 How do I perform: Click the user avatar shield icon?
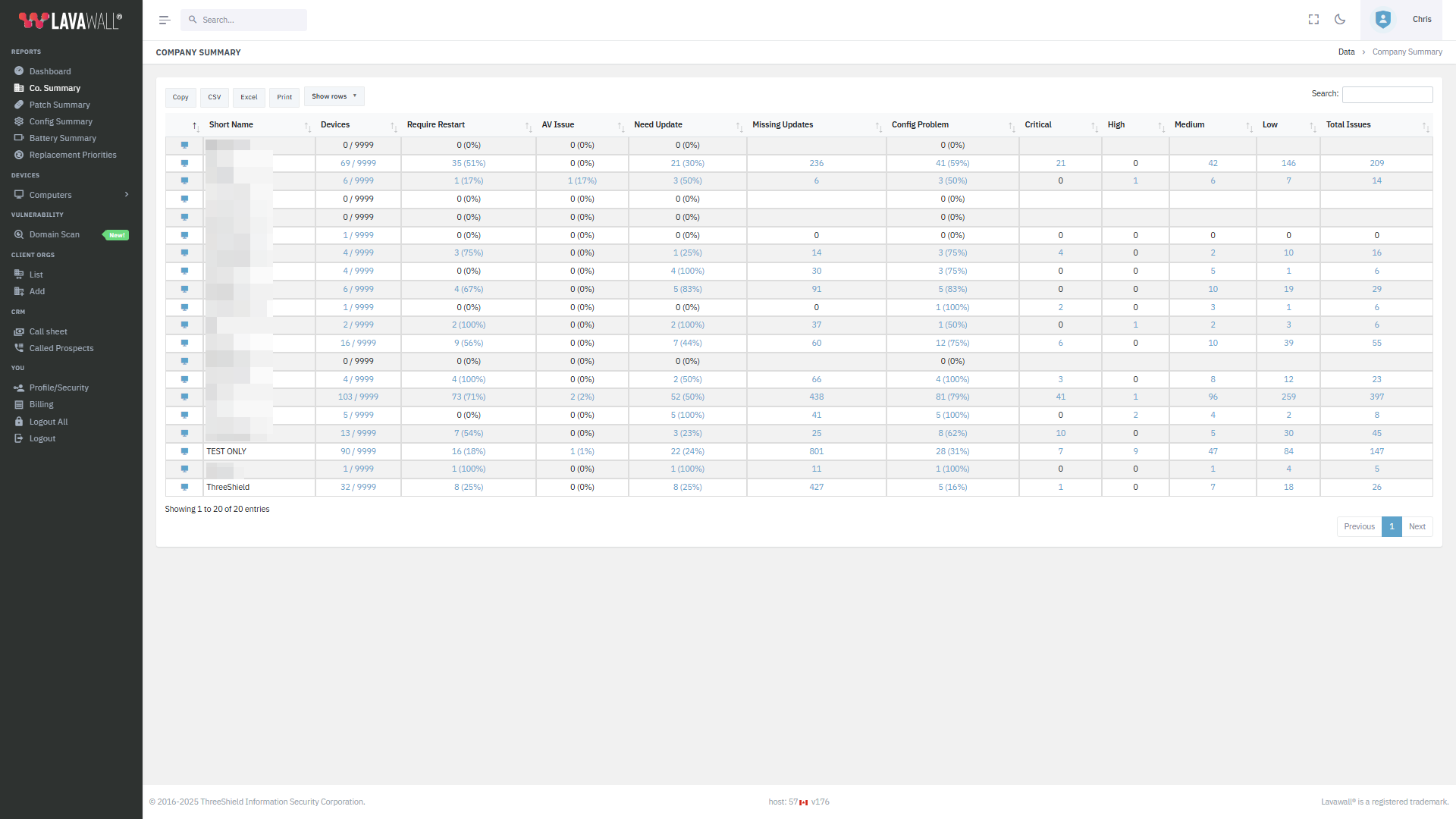[1383, 20]
